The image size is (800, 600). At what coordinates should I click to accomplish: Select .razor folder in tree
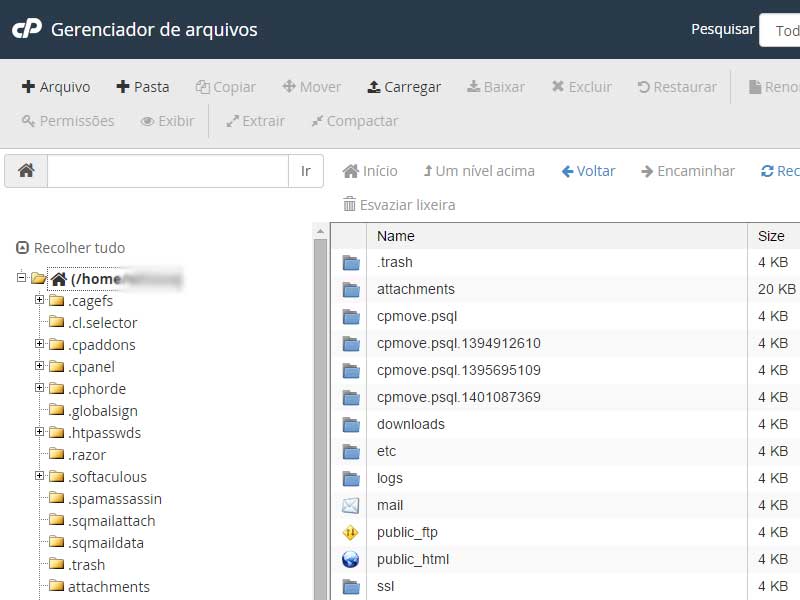tap(87, 455)
